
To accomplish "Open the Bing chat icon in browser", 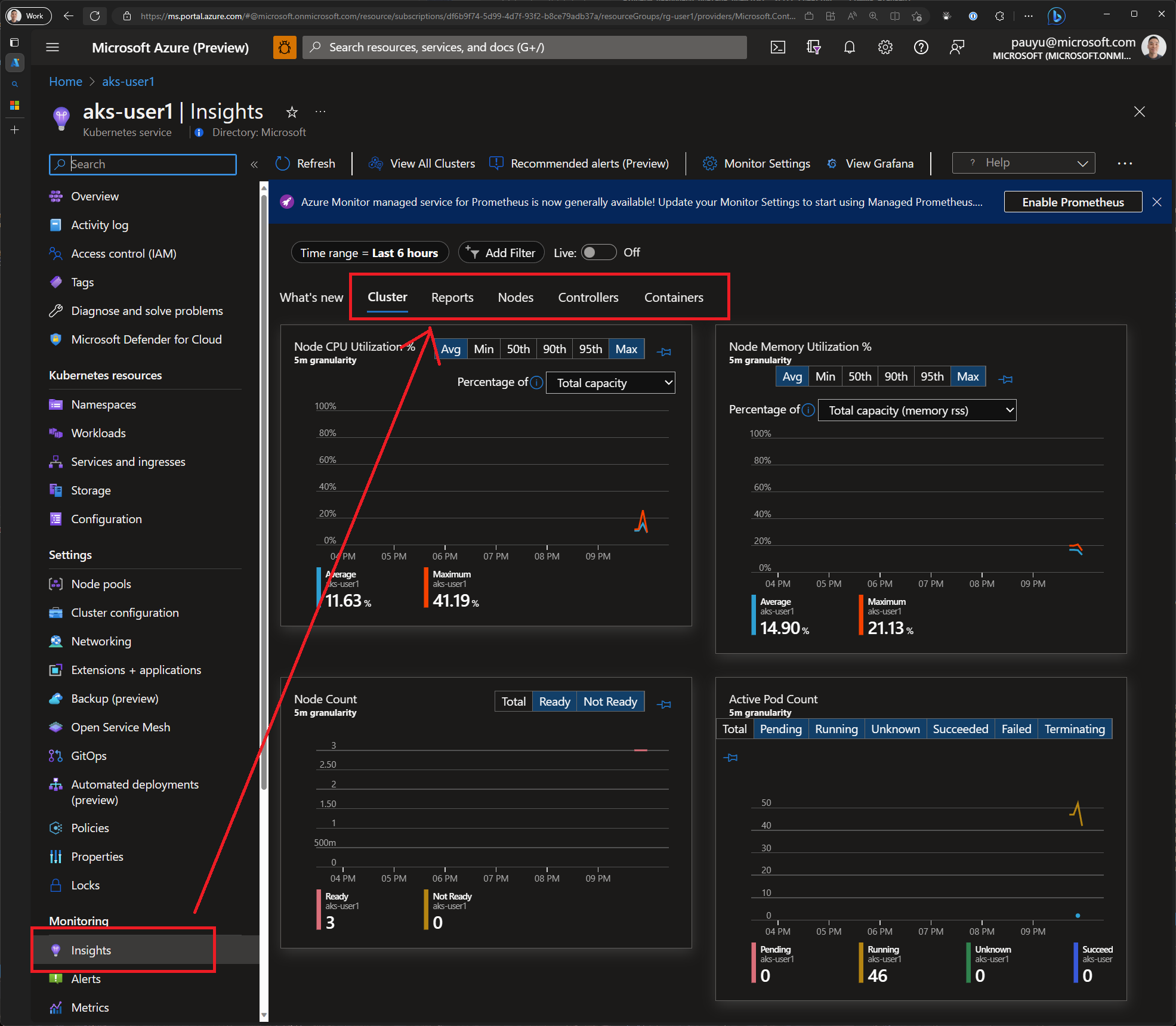I will pos(1056,16).
